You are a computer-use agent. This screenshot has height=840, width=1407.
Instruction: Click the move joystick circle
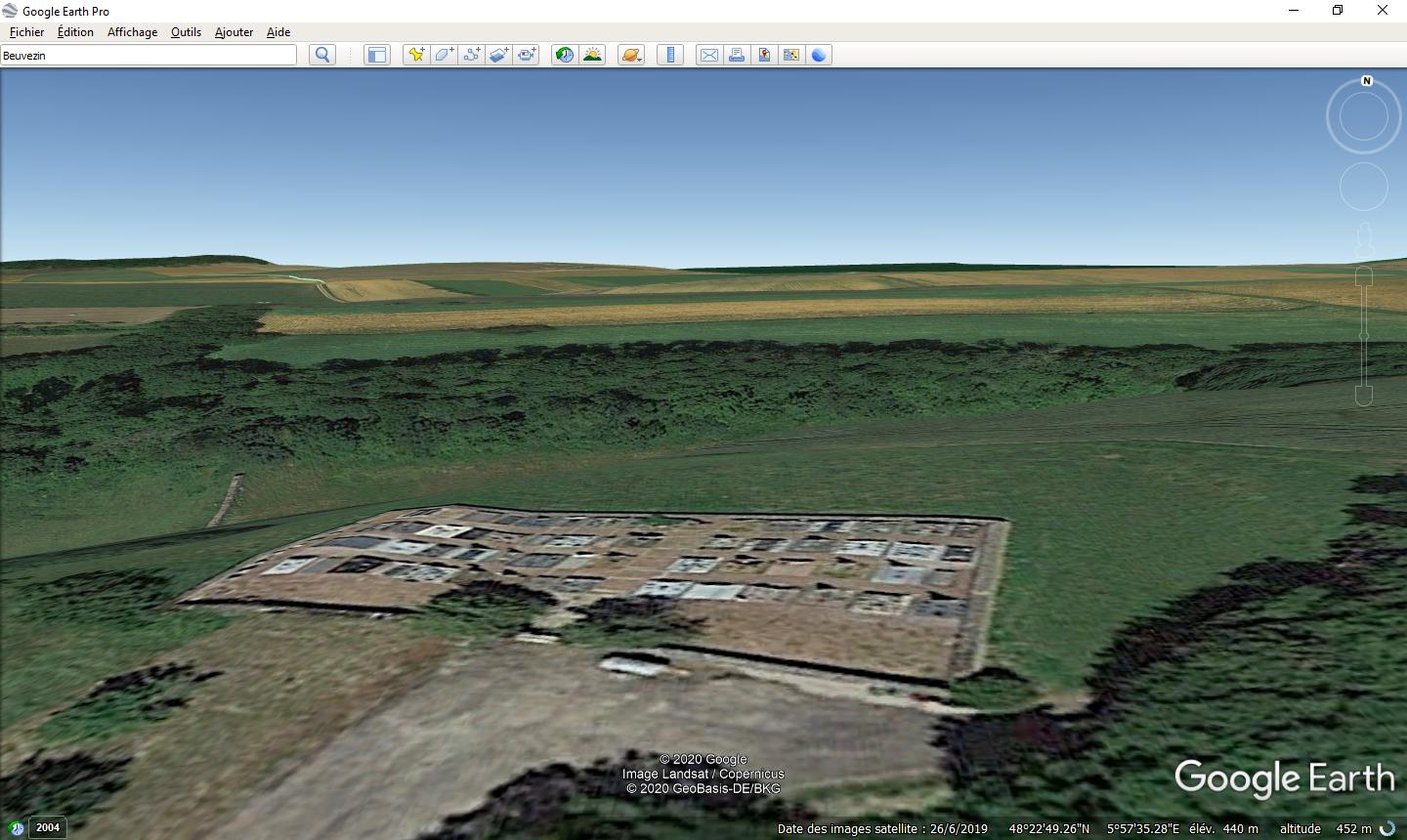pyautogui.click(x=1363, y=187)
